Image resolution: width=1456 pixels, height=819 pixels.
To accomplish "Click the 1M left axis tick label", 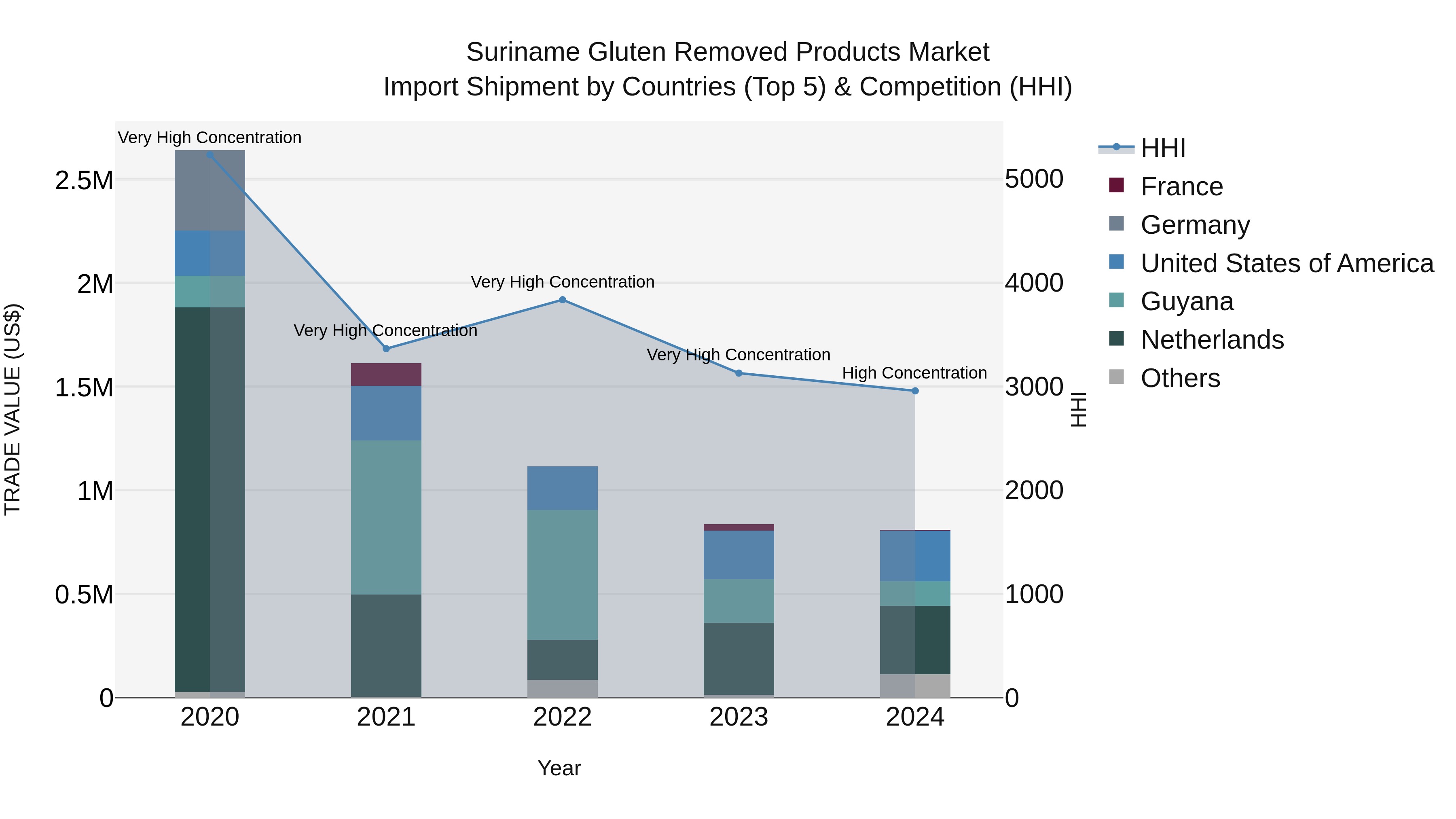I will (x=95, y=491).
